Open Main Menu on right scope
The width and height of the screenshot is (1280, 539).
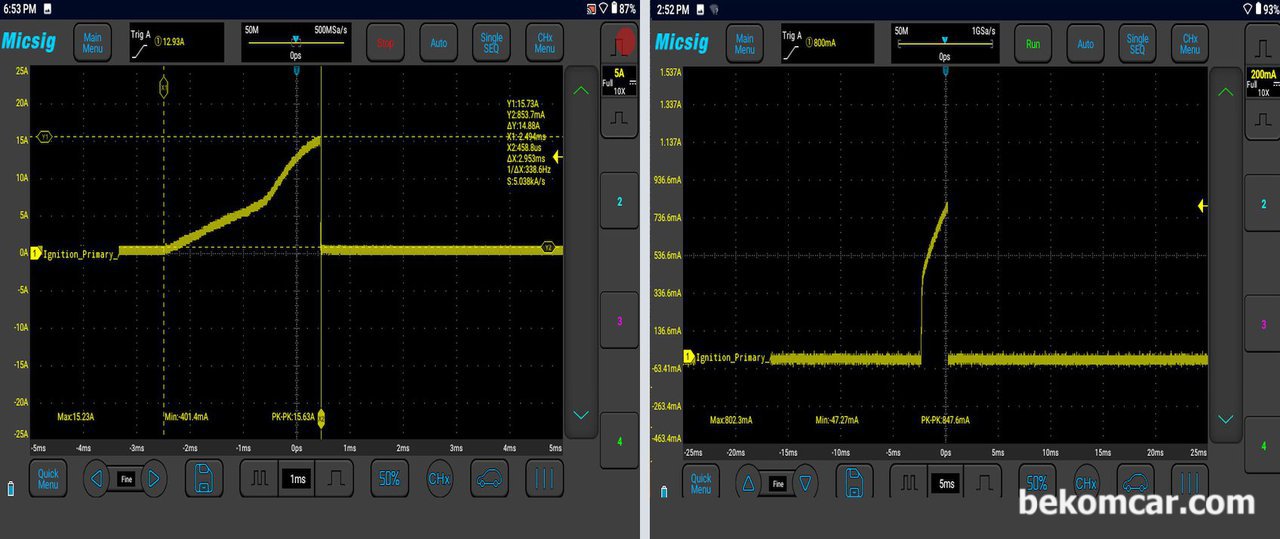pos(745,44)
